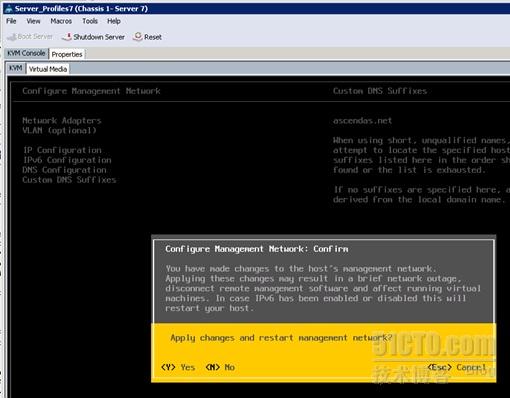Select the IP Configuration entry
Image resolution: width=510 pixels, height=398 pixels.
pyautogui.click(x=62, y=150)
